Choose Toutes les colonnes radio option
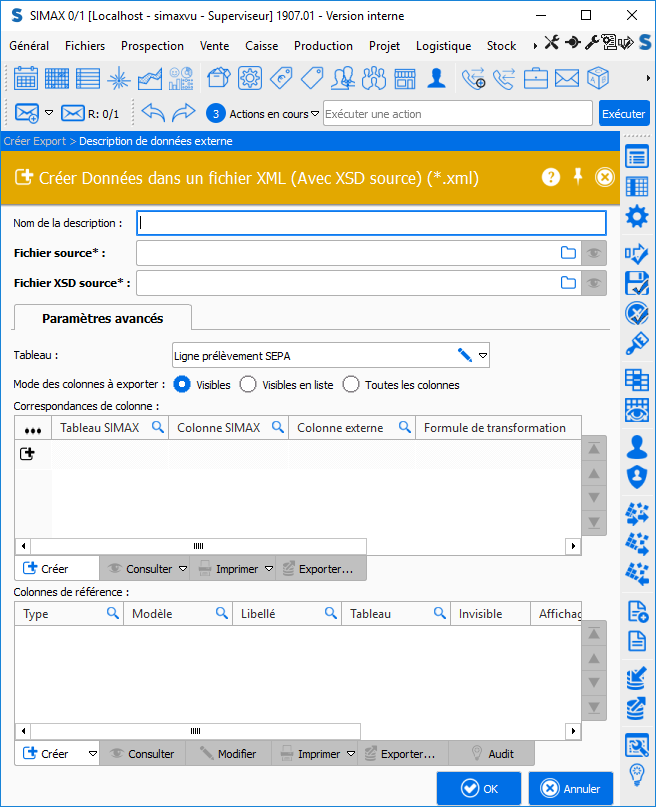Screen dimensions: 656x807 tap(351, 384)
